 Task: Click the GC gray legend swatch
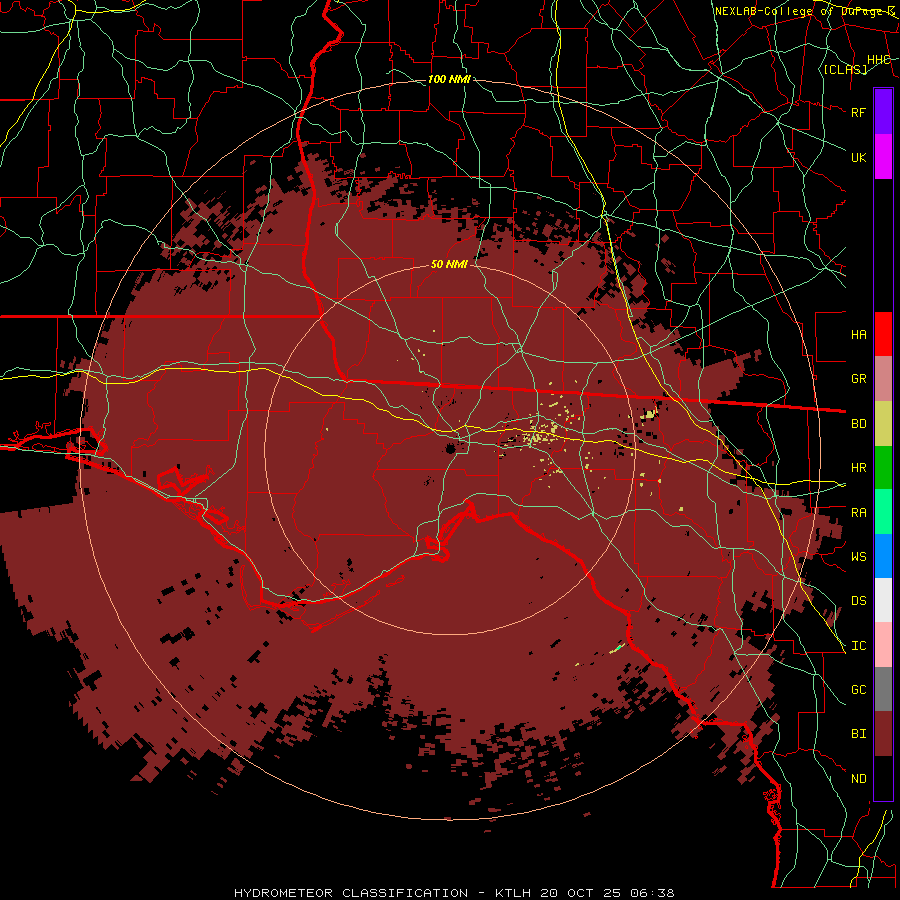pos(883,689)
